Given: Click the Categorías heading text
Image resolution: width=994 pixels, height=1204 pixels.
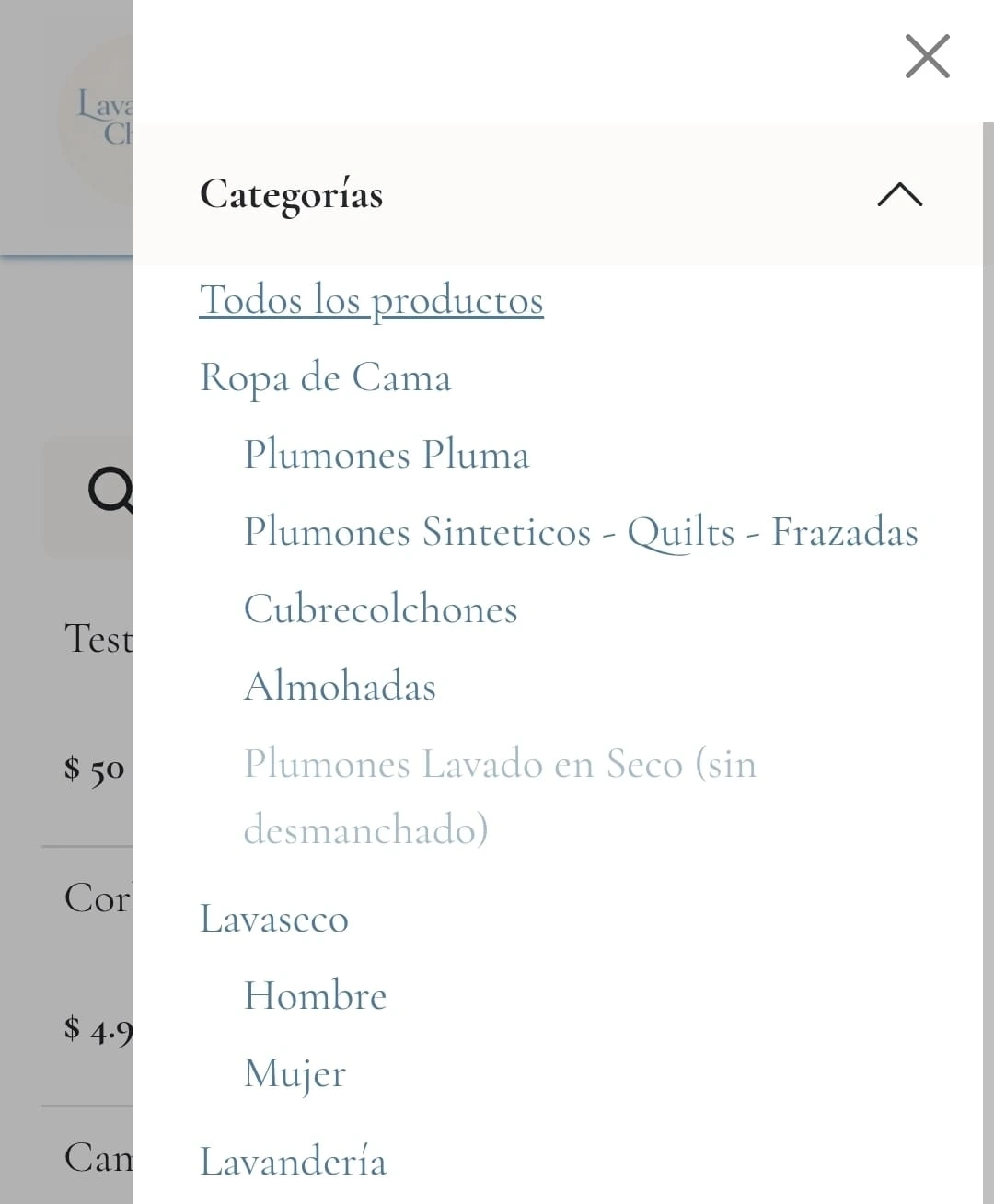Looking at the screenshot, I should pos(291,194).
